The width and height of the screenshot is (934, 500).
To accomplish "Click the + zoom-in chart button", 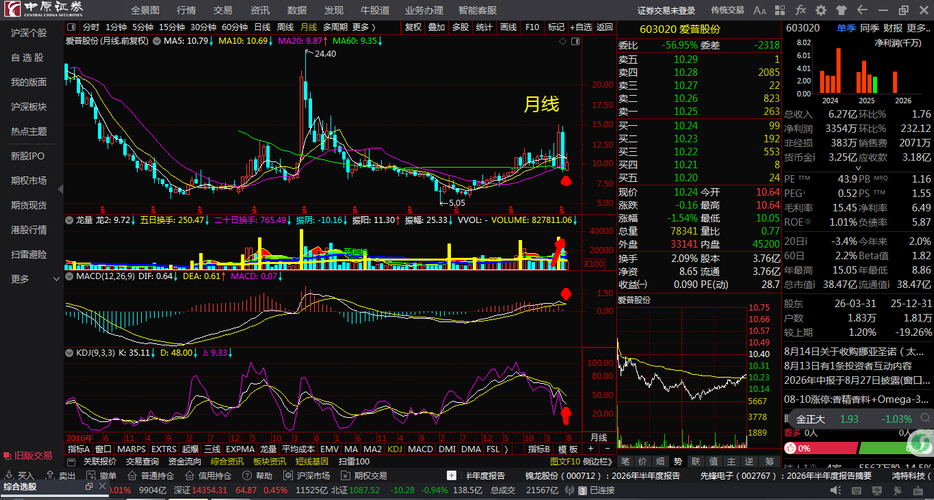I will click(x=591, y=449).
